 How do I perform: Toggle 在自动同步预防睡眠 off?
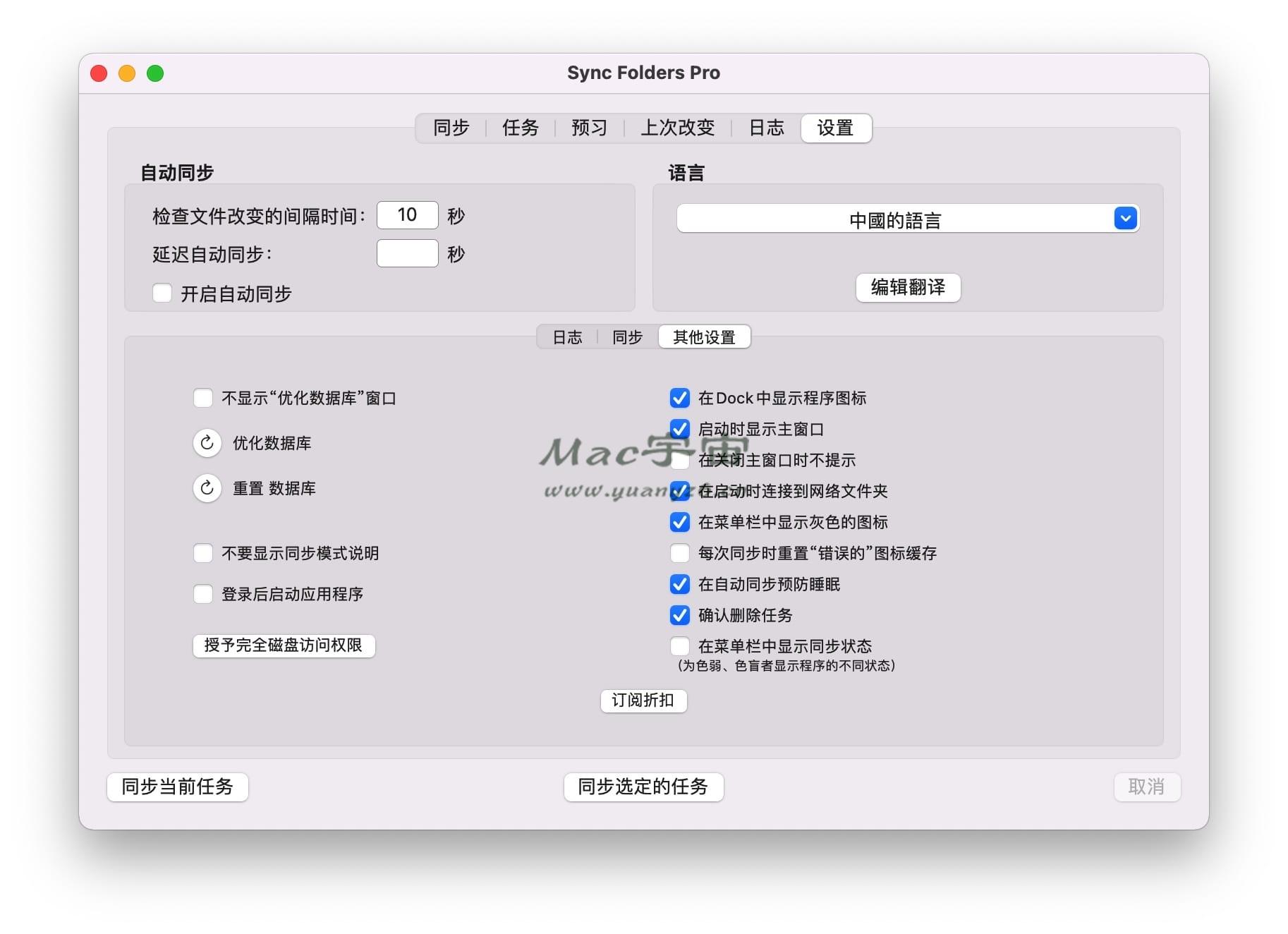tap(679, 584)
